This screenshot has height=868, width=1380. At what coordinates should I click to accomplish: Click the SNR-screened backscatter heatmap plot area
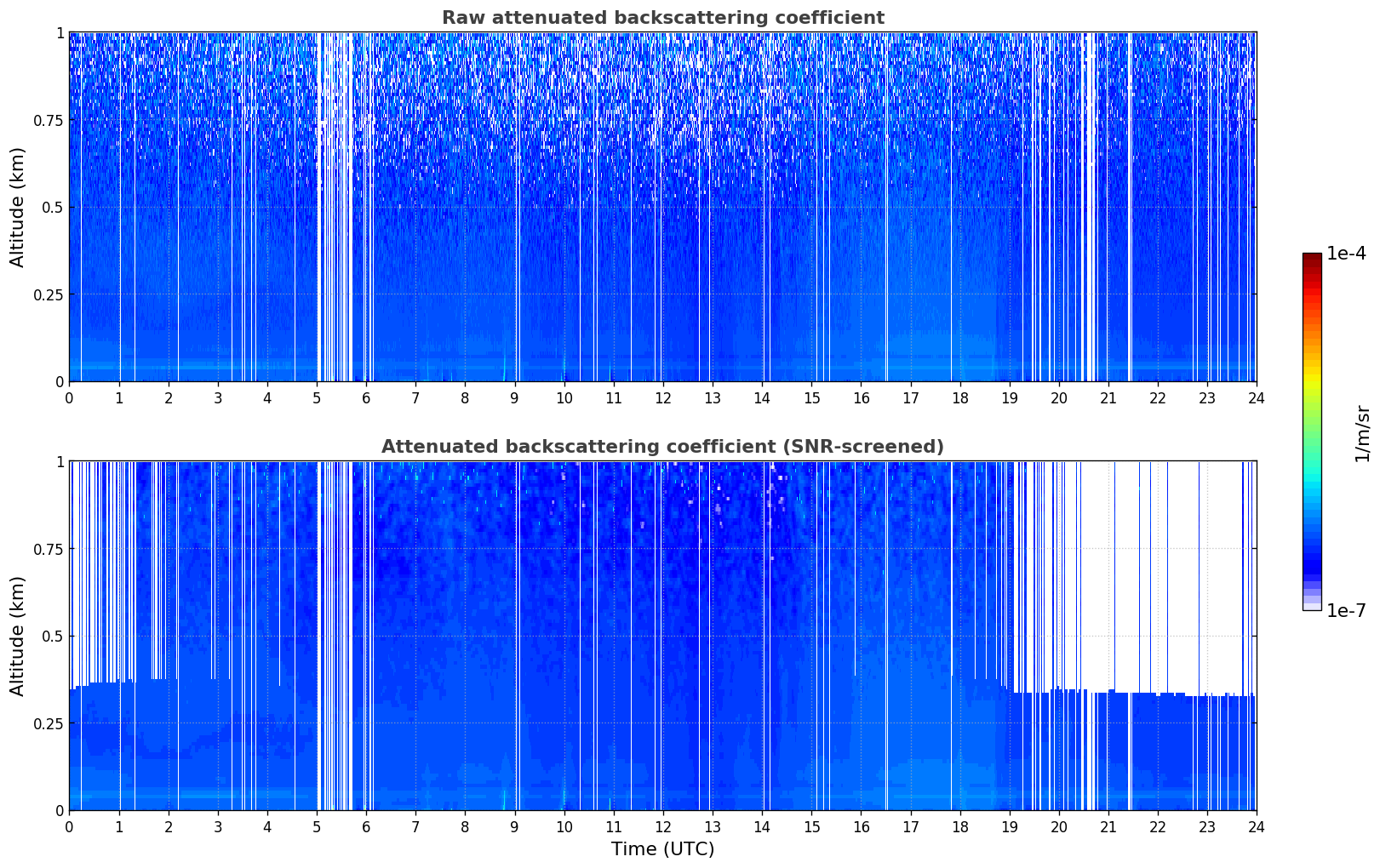coord(662,636)
